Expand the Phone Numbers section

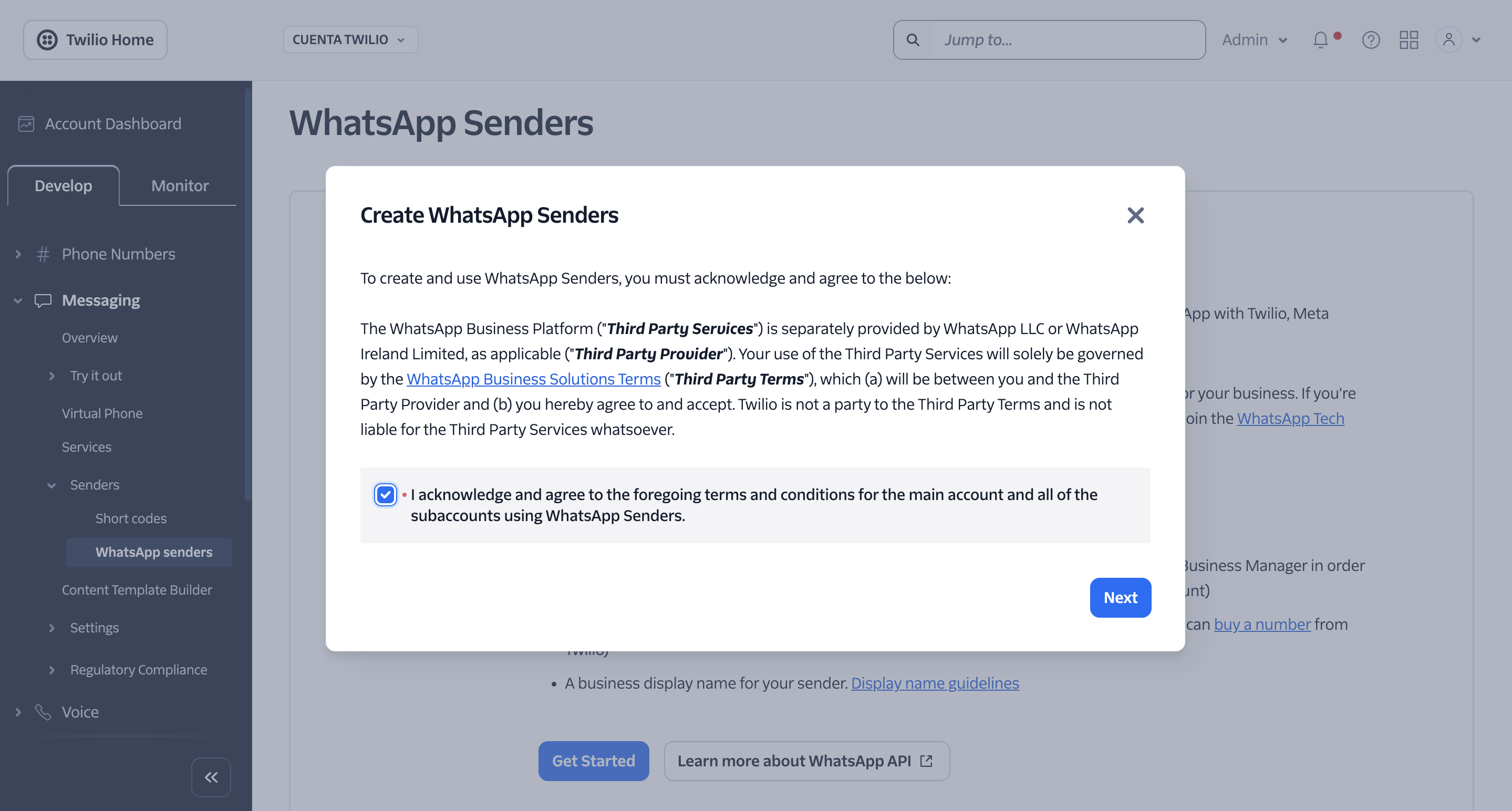coord(18,254)
